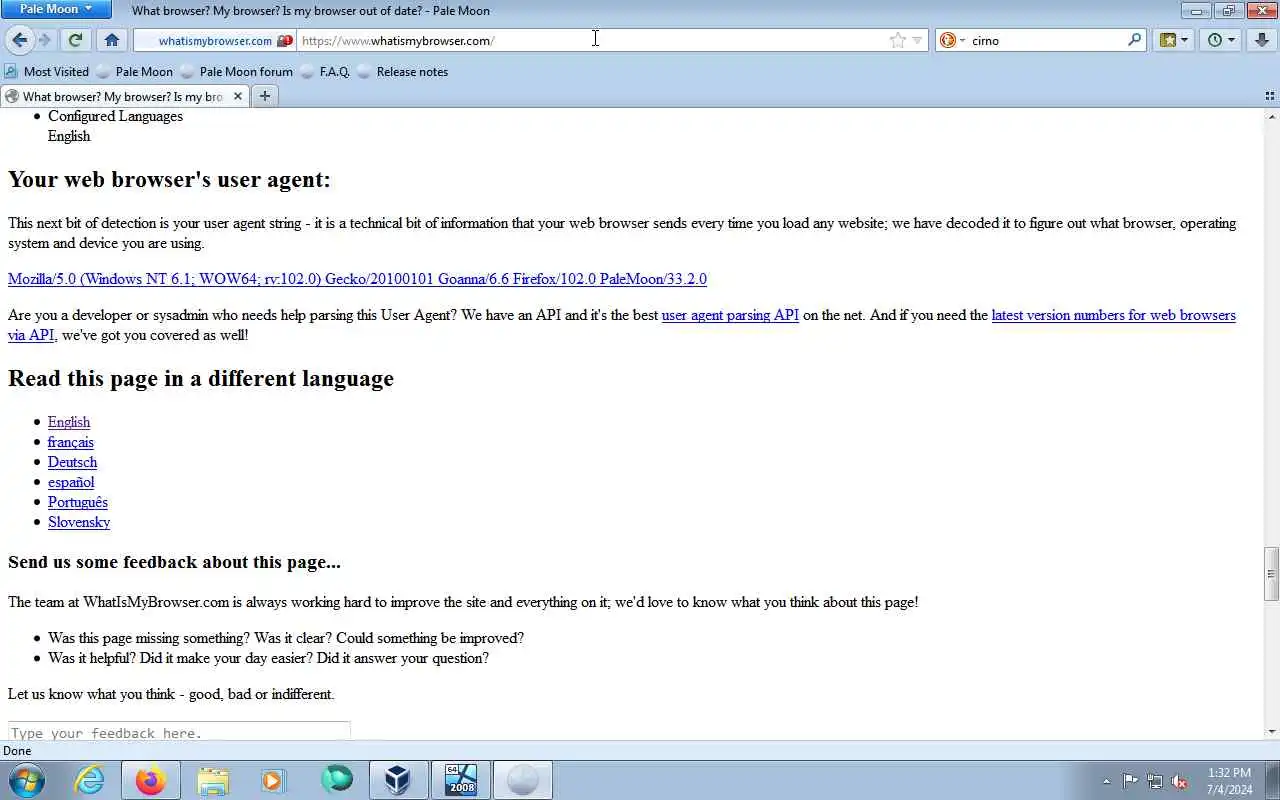Open the URL history dropdown arrow
The image size is (1280, 800).
[x=917, y=41]
